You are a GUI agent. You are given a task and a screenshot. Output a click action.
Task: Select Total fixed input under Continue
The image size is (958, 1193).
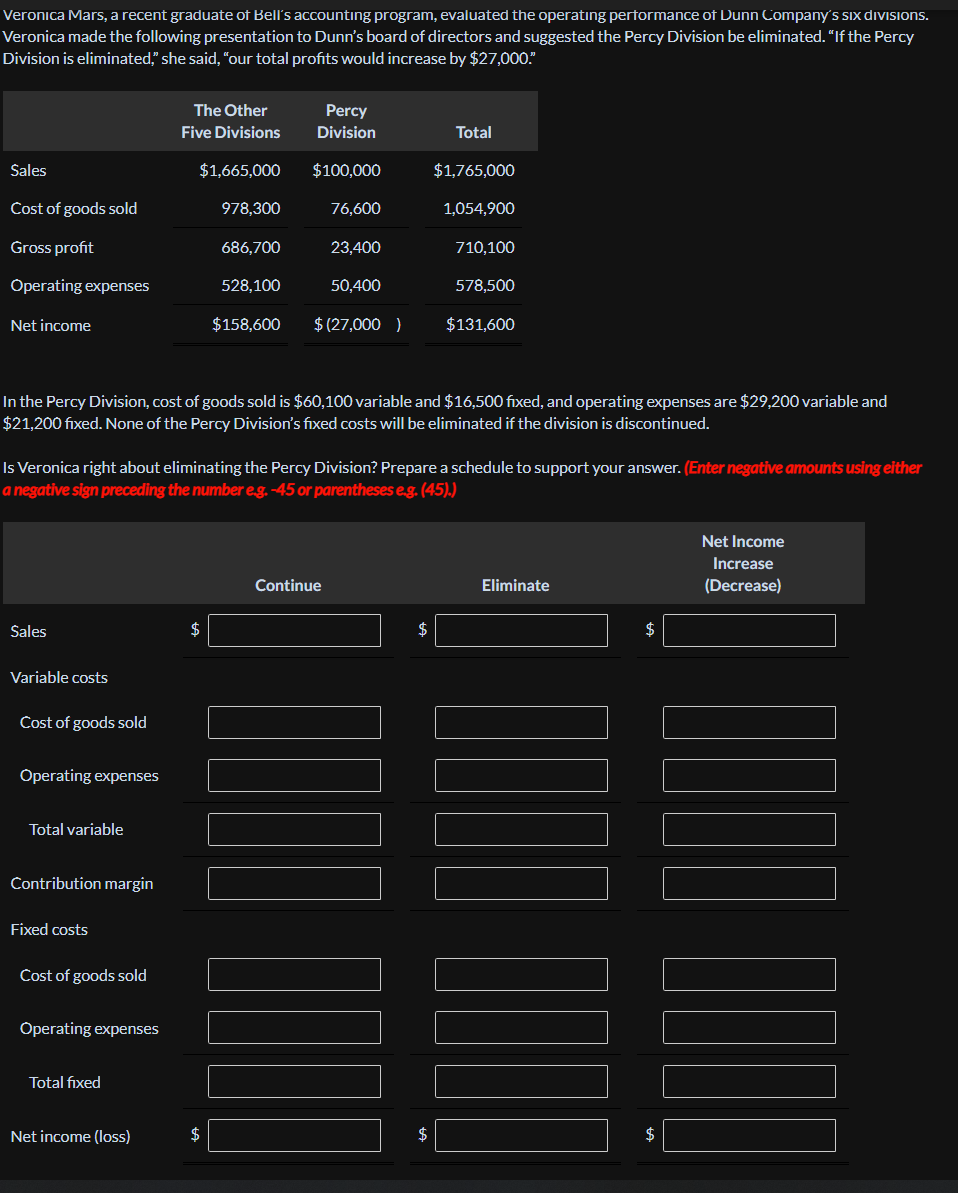coord(294,1082)
